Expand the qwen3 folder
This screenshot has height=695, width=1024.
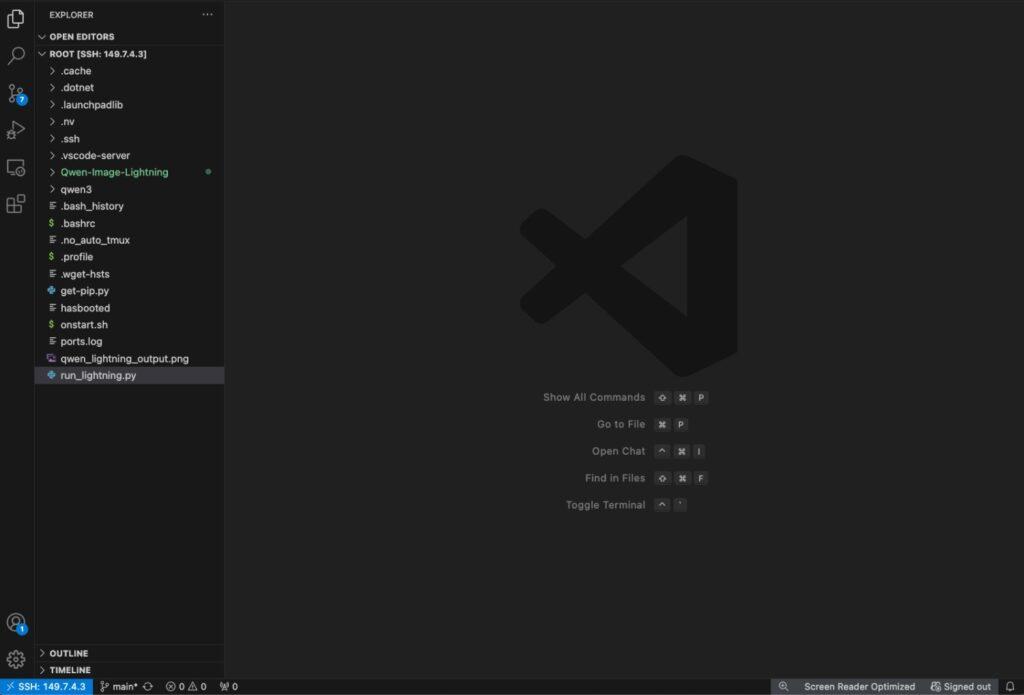[x=129, y=189]
